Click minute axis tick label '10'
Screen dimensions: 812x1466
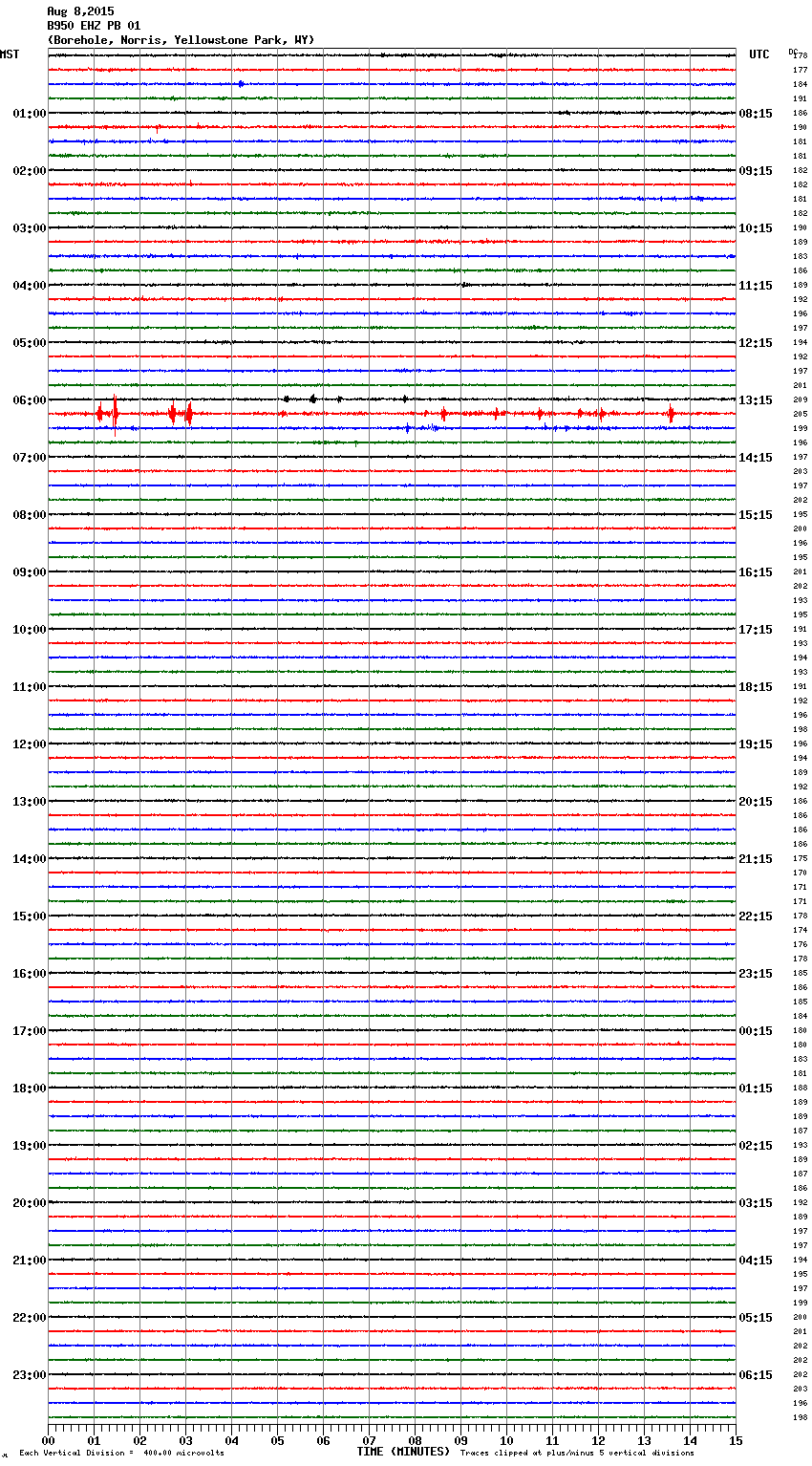point(507,1440)
